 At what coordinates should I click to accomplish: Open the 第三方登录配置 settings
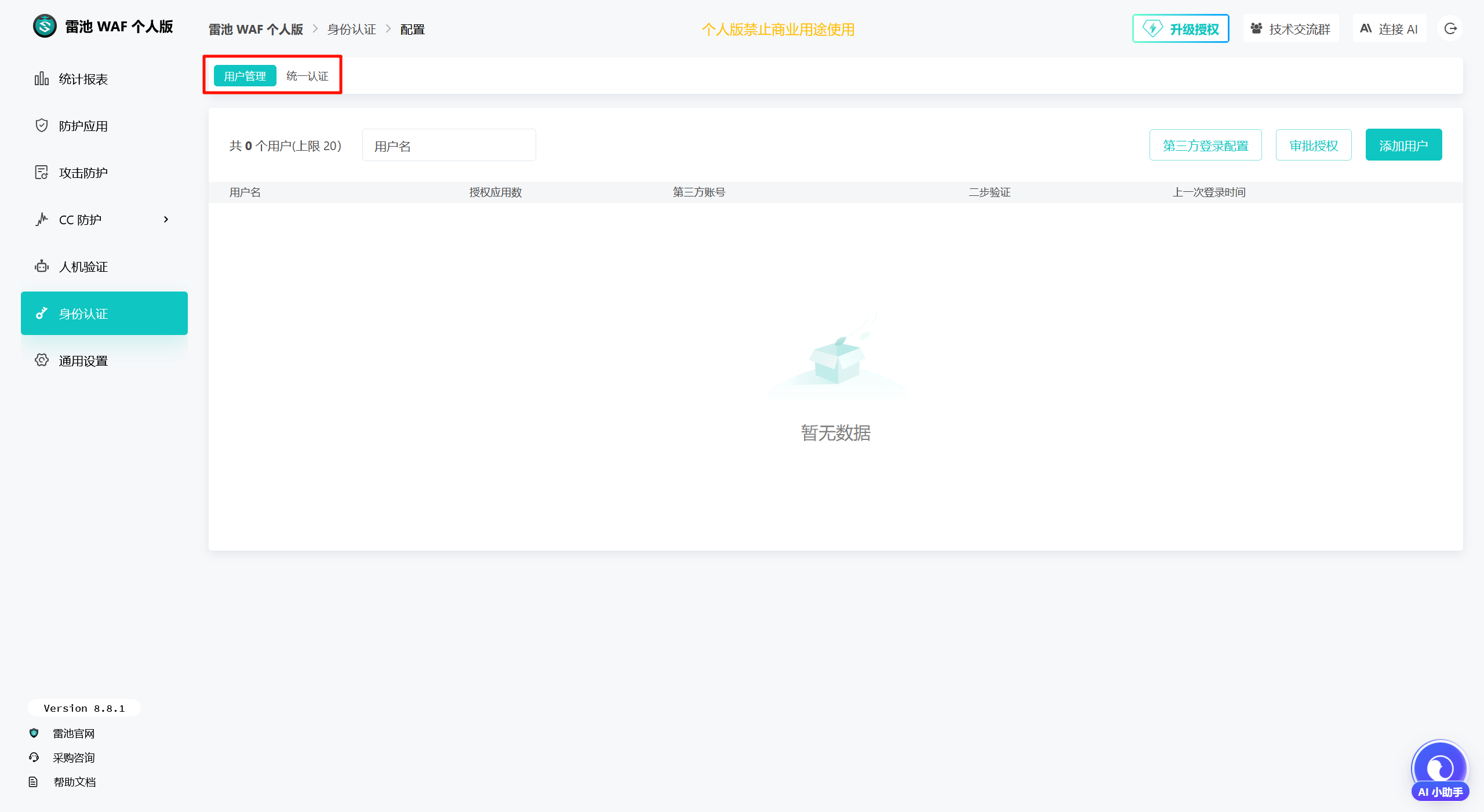(x=1205, y=145)
